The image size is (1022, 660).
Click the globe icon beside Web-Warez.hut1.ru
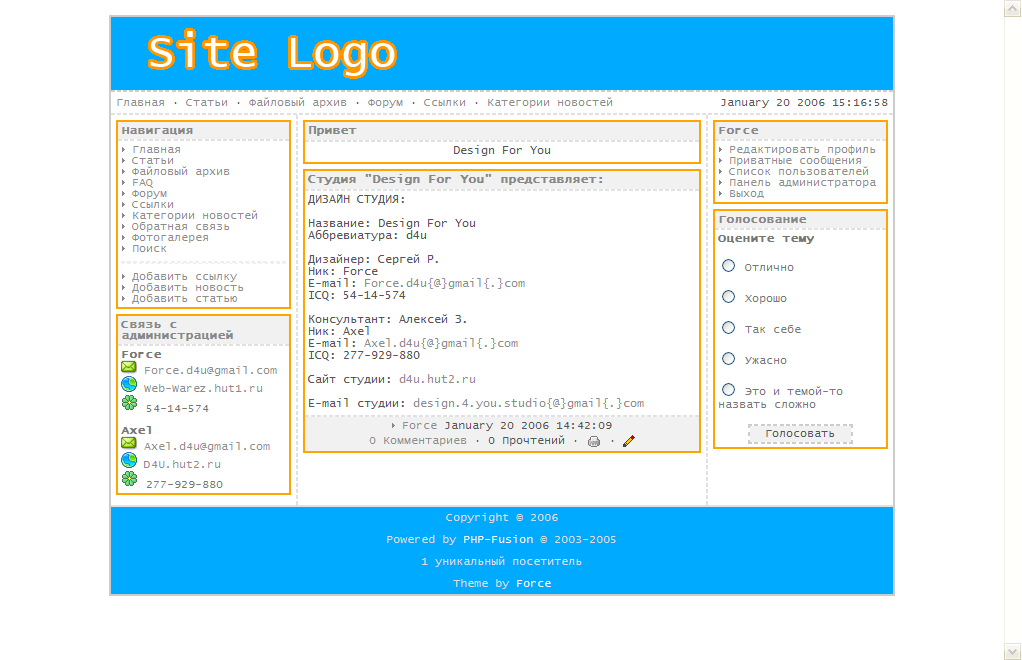[x=129, y=385]
